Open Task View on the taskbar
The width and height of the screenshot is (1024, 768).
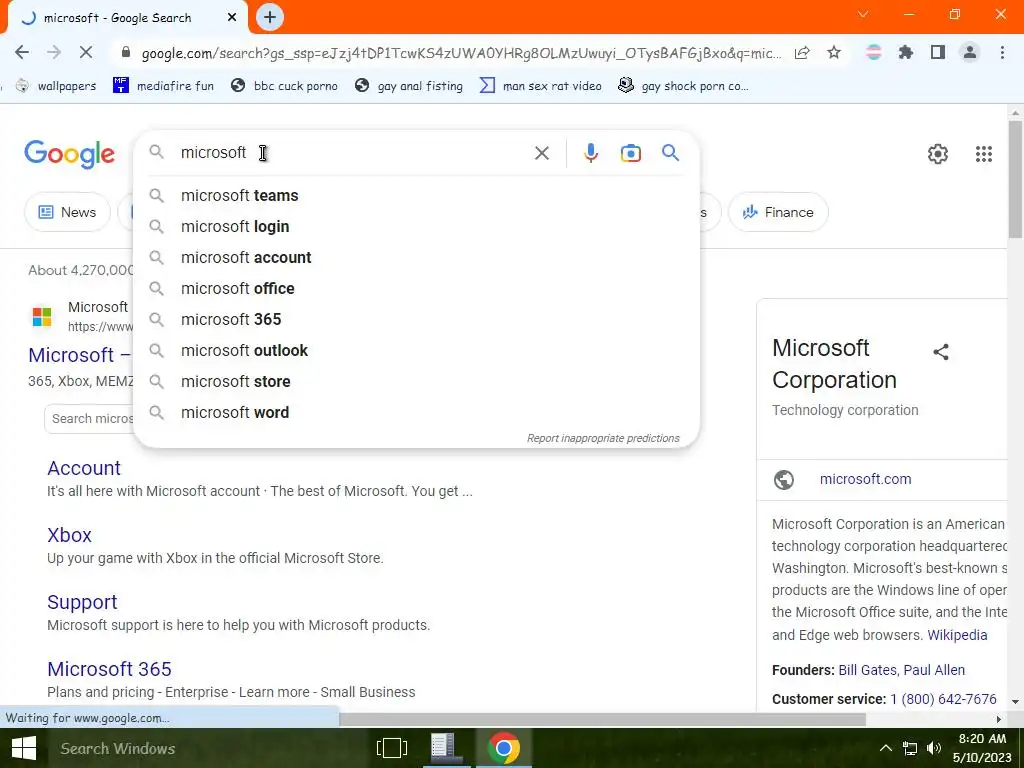392,748
